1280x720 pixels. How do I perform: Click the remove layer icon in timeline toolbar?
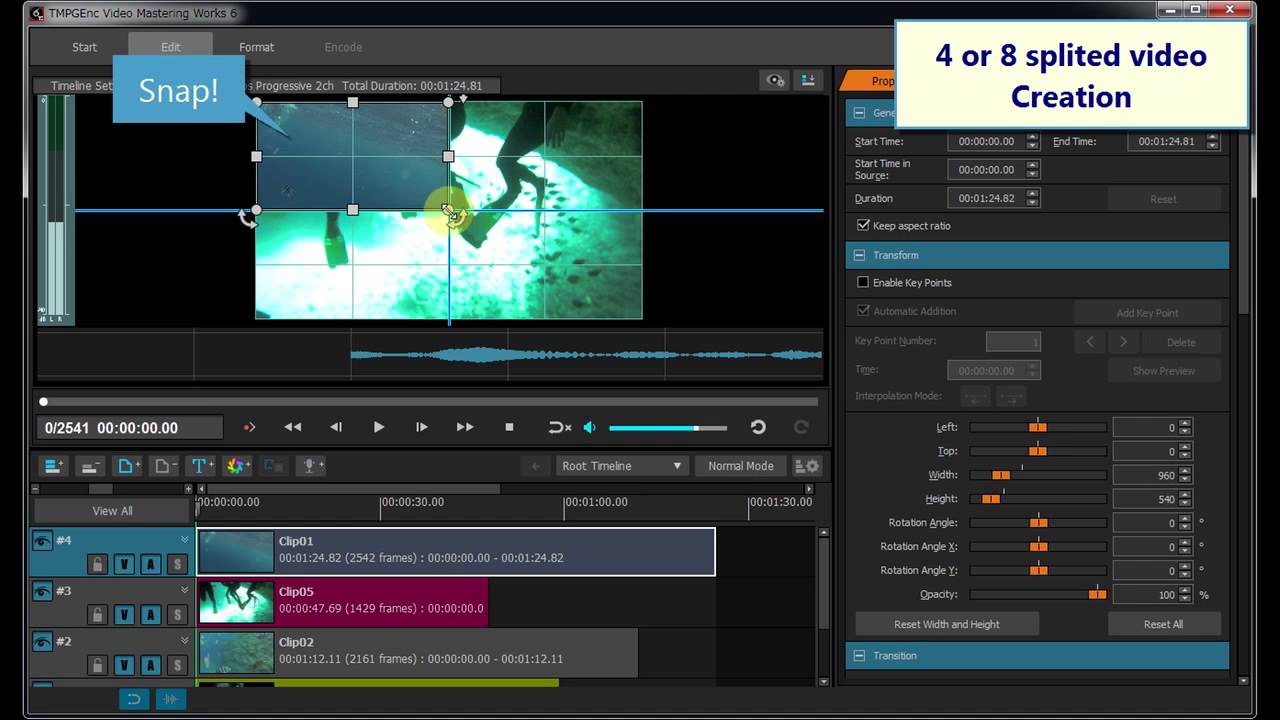pos(91,466)
